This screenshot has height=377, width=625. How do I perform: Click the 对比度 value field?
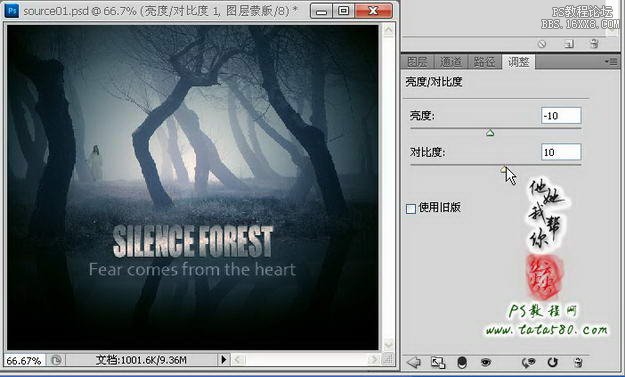[561, 152]
